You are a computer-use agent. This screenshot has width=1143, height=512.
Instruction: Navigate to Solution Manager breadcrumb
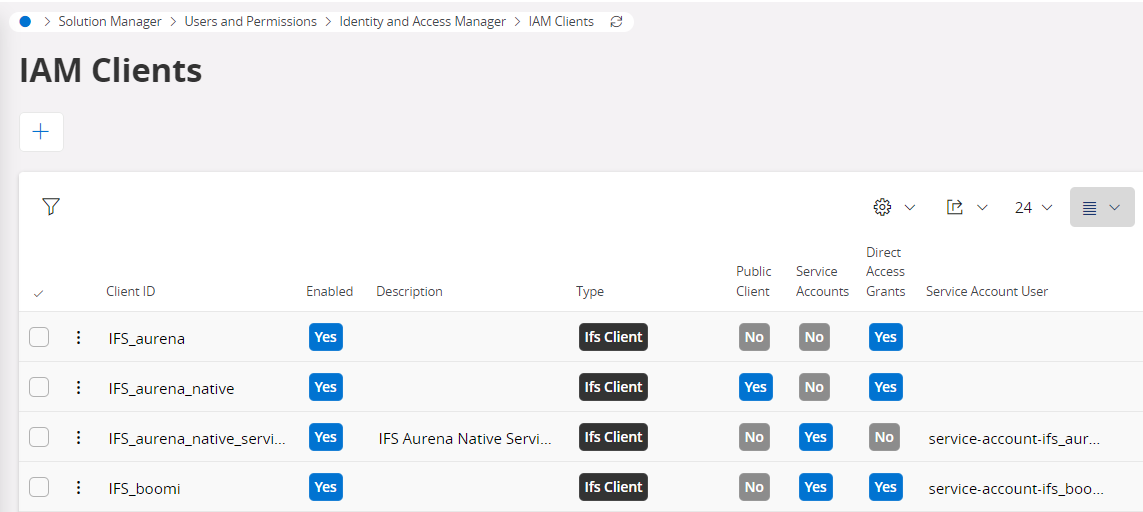pyautogui.click(x=110, y=21)
